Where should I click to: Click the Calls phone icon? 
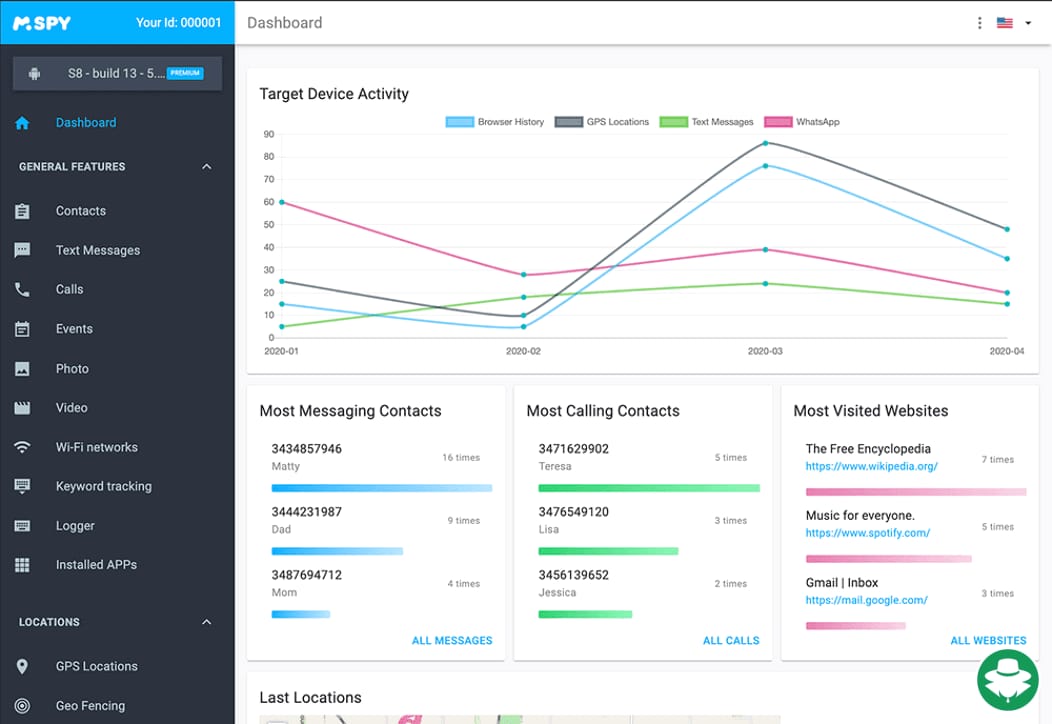22,290
